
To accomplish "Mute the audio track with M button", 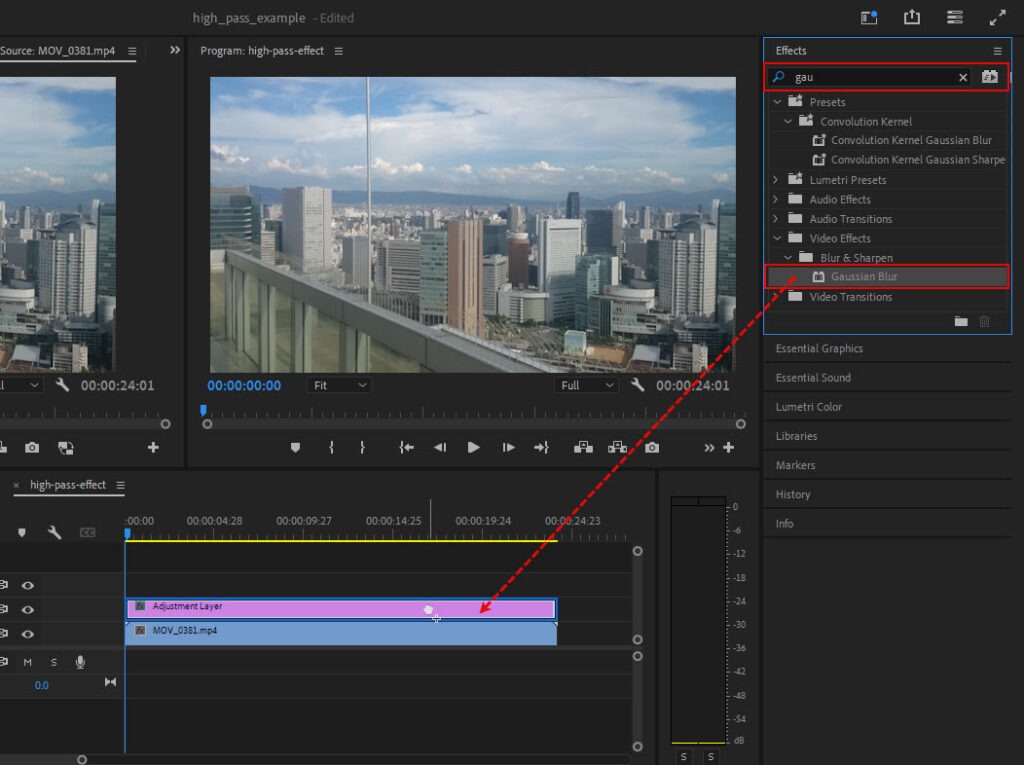I will [x=28, y=662].
